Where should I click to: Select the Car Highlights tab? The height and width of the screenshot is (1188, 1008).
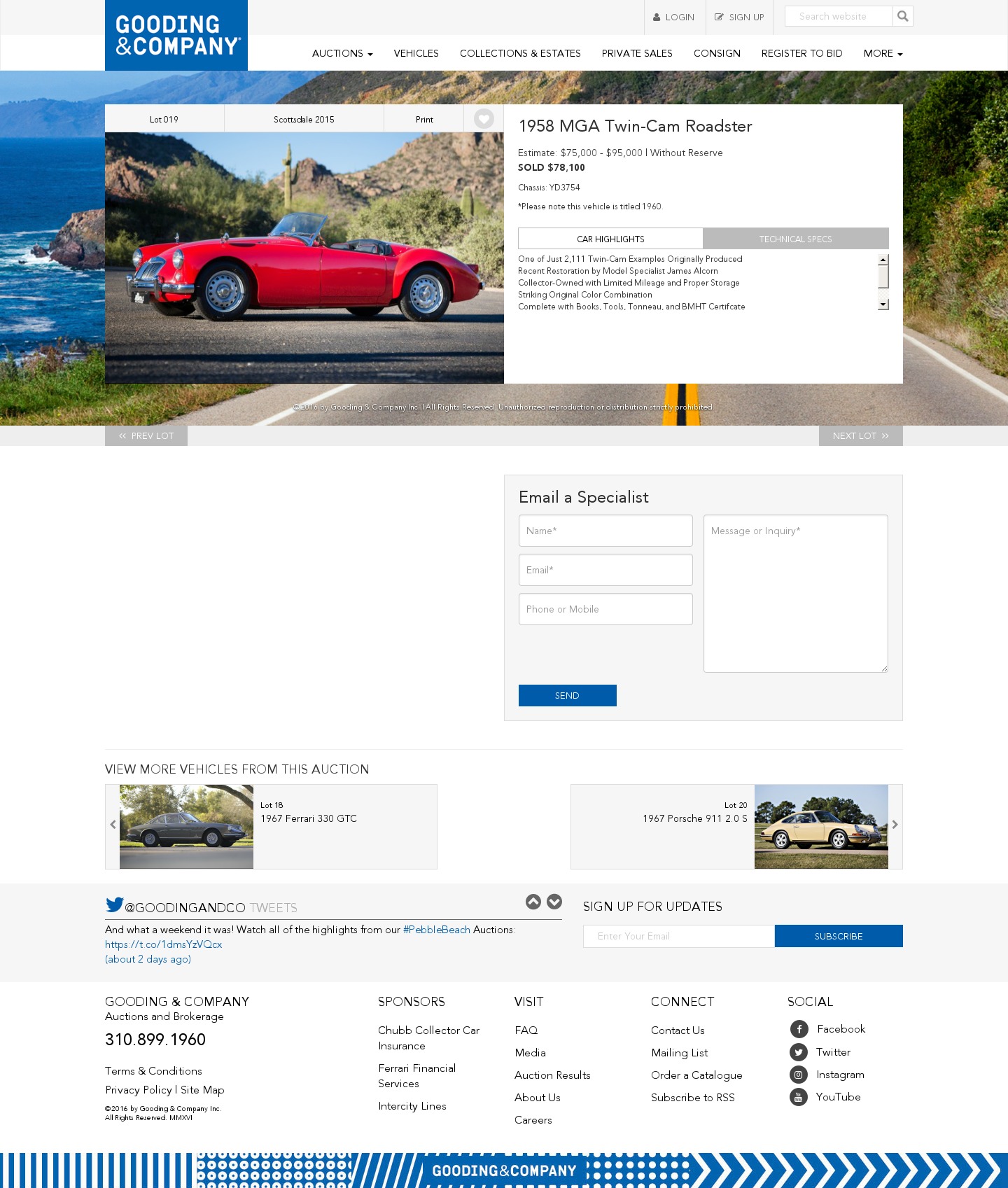tap(610, 239)
